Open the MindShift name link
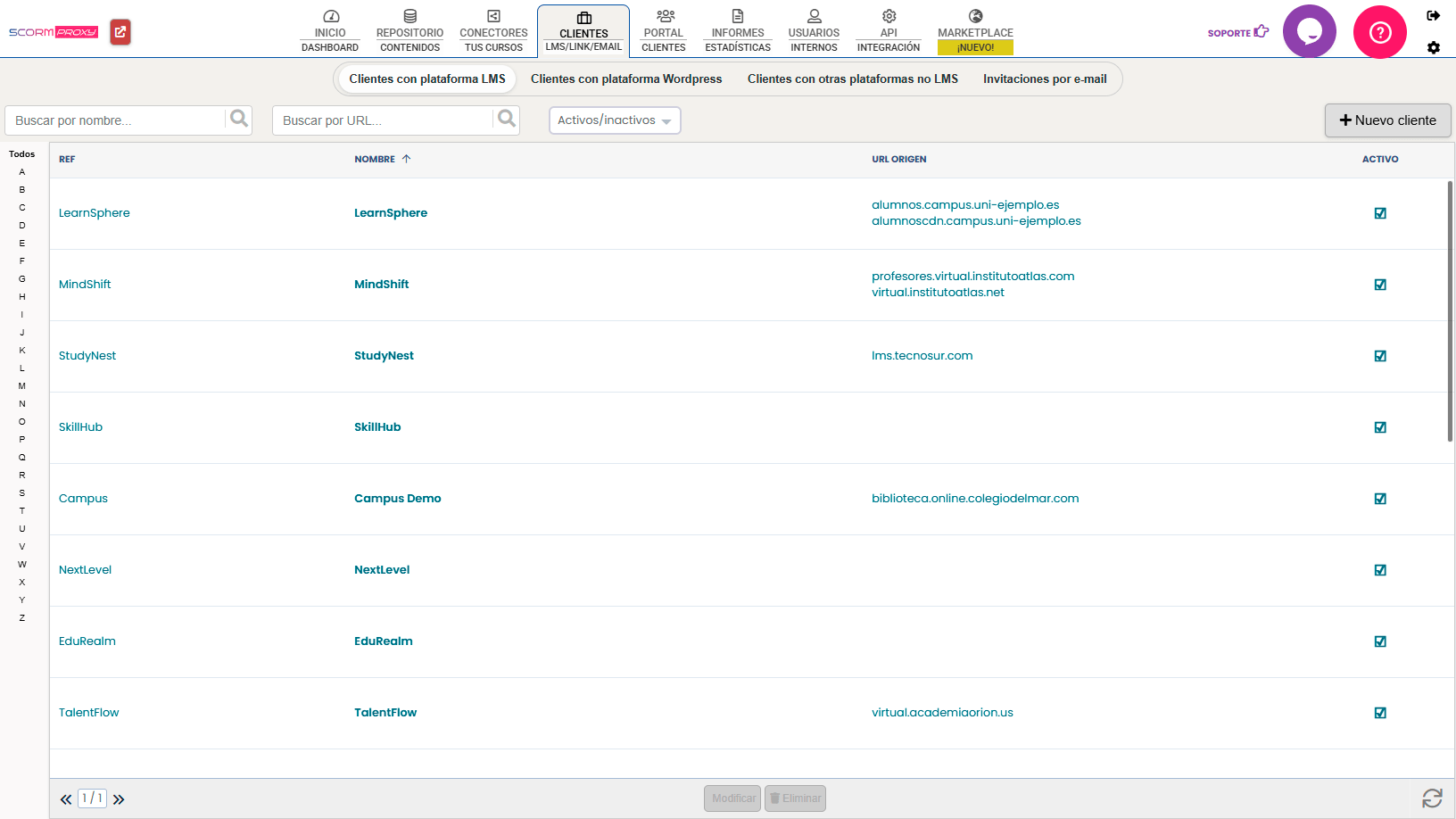The width and height of the screenshot is (1456, 819). 382,284
